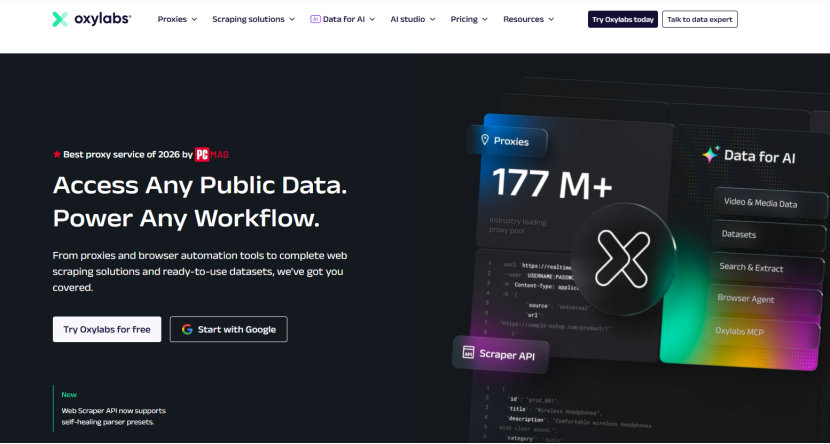Click the Try Oxylabs today button
Image resolution: width=830 pixels, height=444 pixels.
(622, 19)
